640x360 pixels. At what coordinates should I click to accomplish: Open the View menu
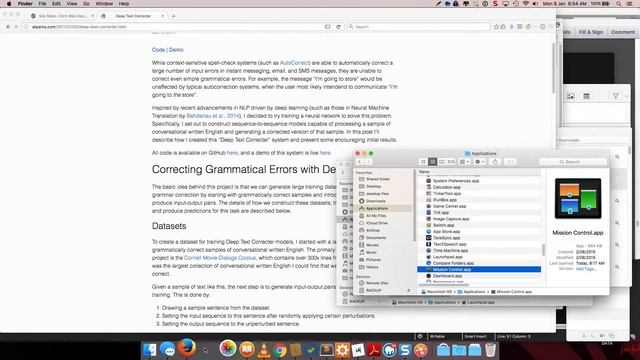72,4
